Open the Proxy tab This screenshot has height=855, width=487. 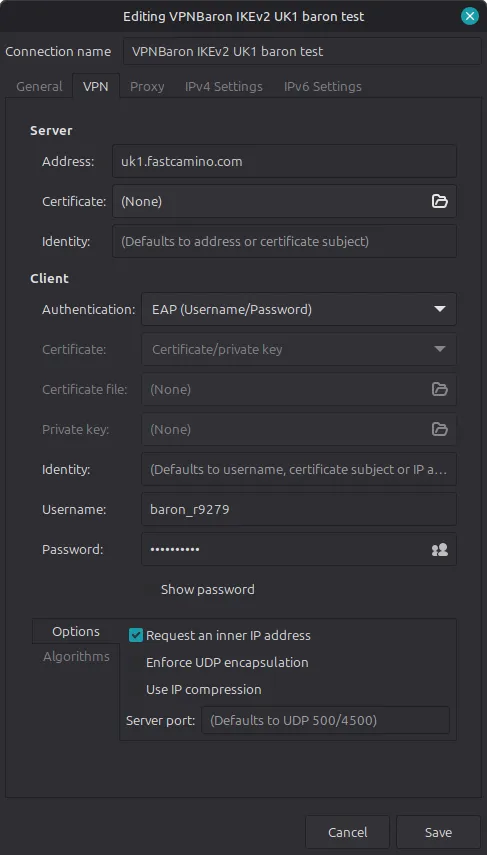click(x=147, y=87)
